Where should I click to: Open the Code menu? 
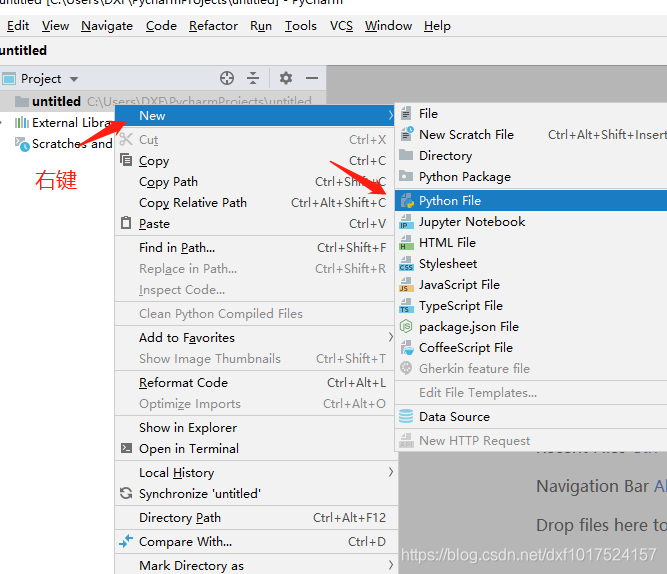click(x=161, y=26)
